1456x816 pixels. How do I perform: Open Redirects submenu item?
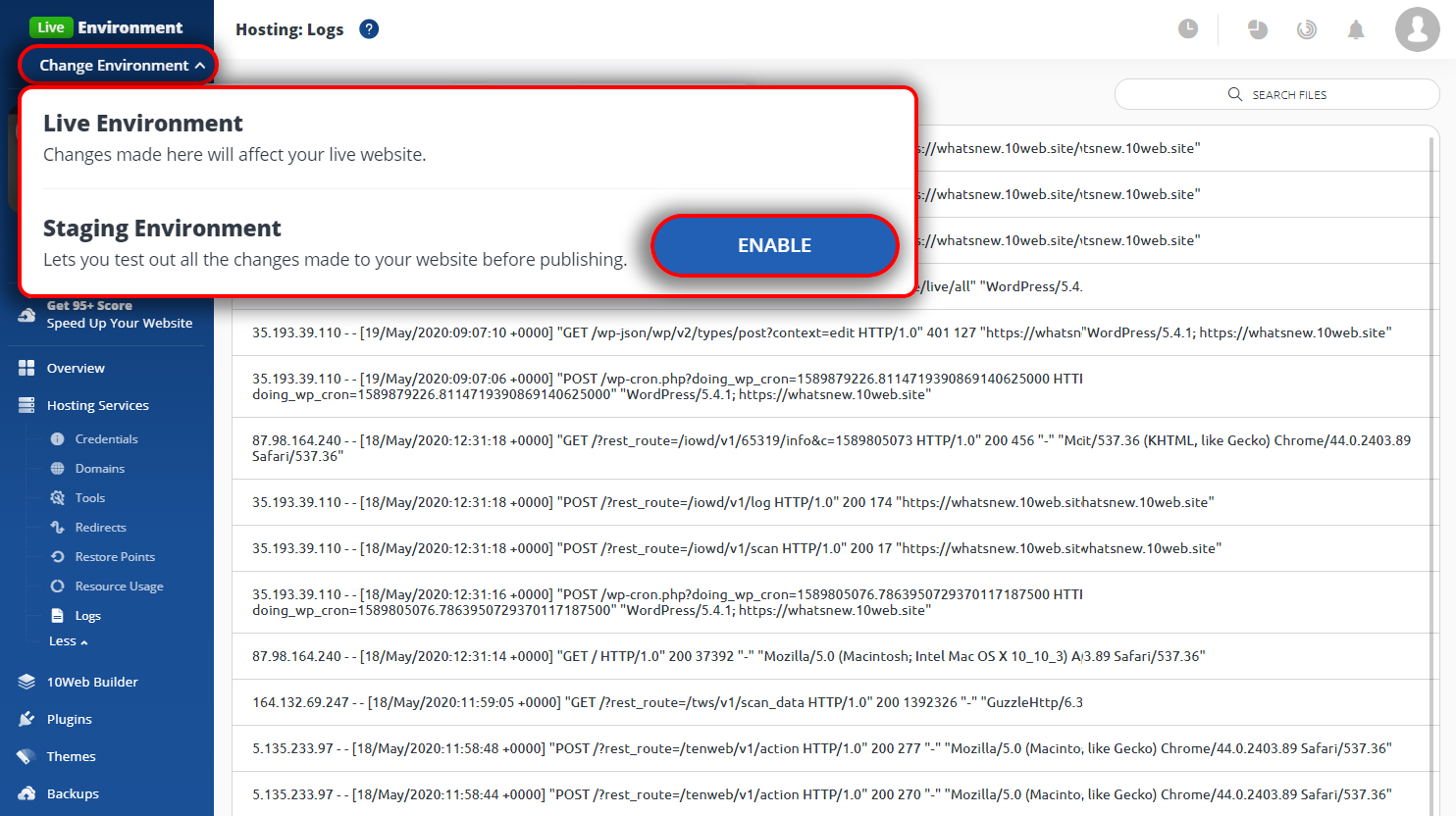pyautogui.click(x=101, y=528)
